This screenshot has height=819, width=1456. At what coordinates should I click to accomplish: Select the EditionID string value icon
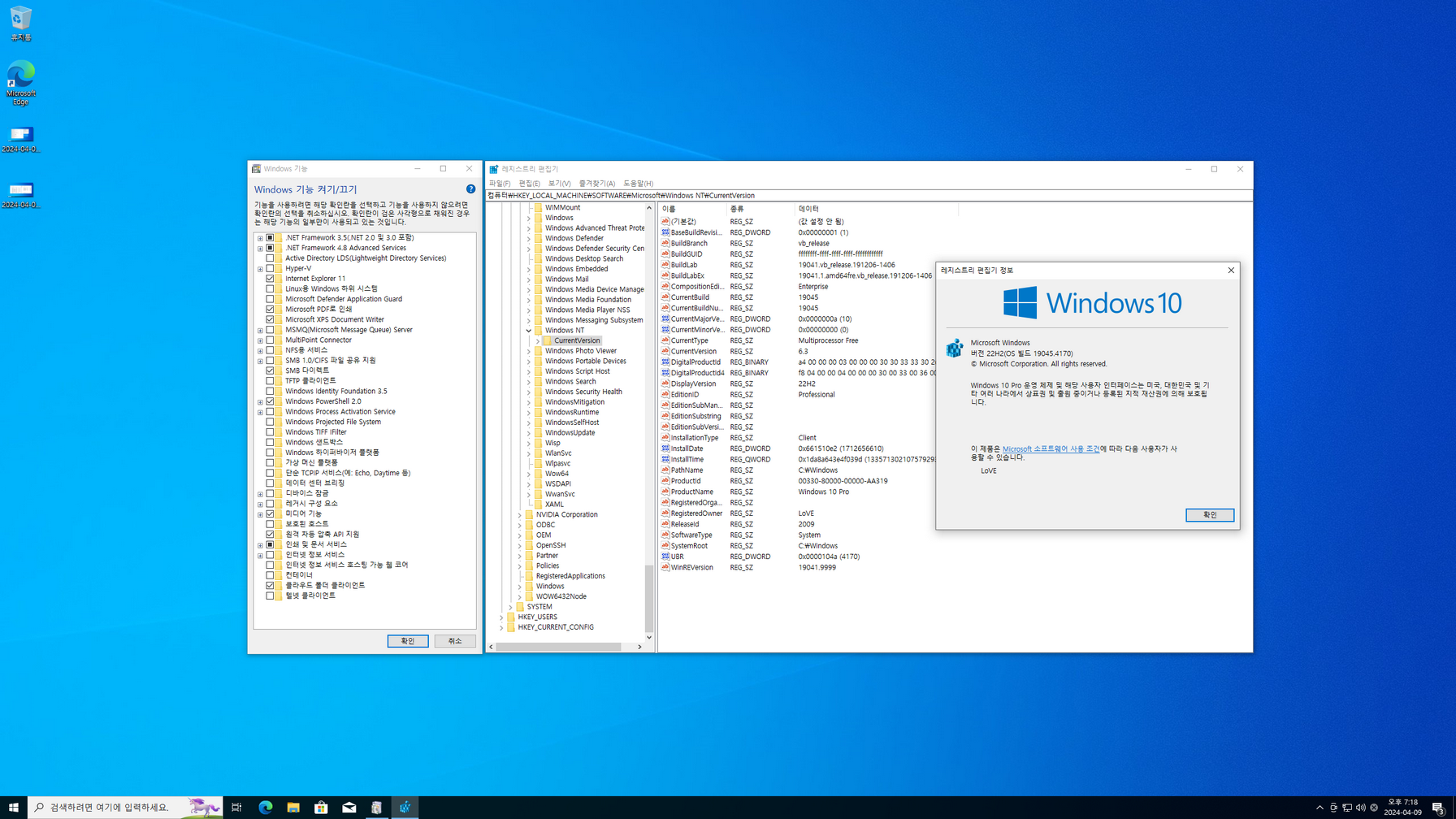click(x=665, y=394)
